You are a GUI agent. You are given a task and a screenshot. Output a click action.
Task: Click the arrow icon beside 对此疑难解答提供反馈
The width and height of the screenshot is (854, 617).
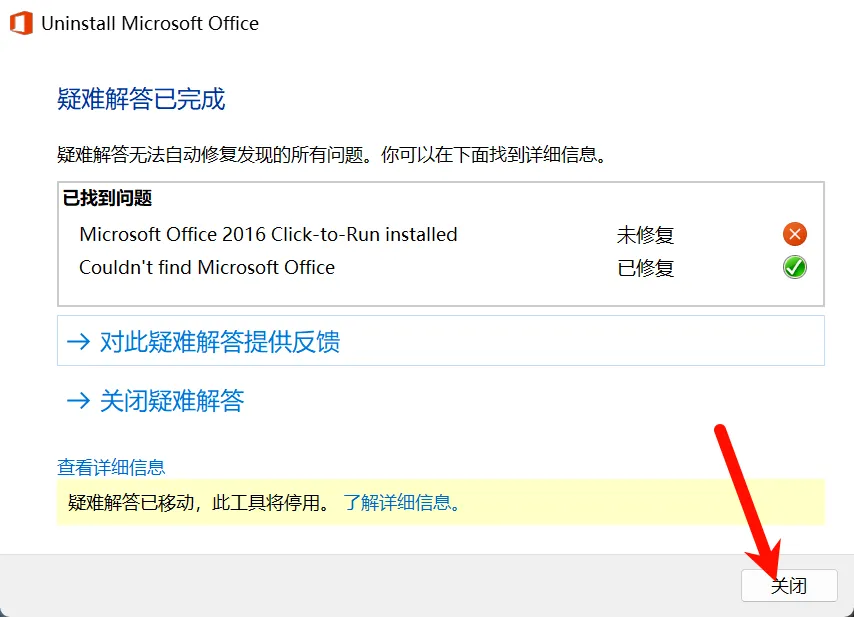(x=78, y=341)
